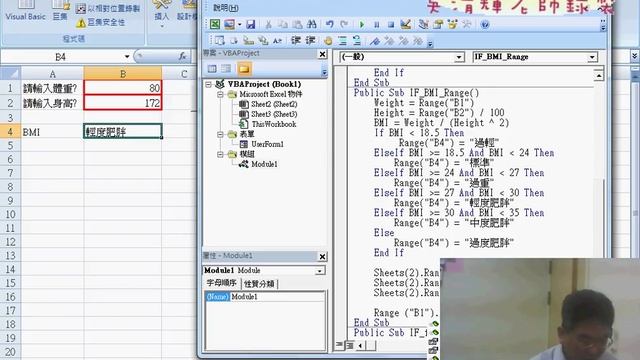The height and width of the screenshot is (360, 640).
Task: Redo the last edit
Action: click(x=344, y=24)
